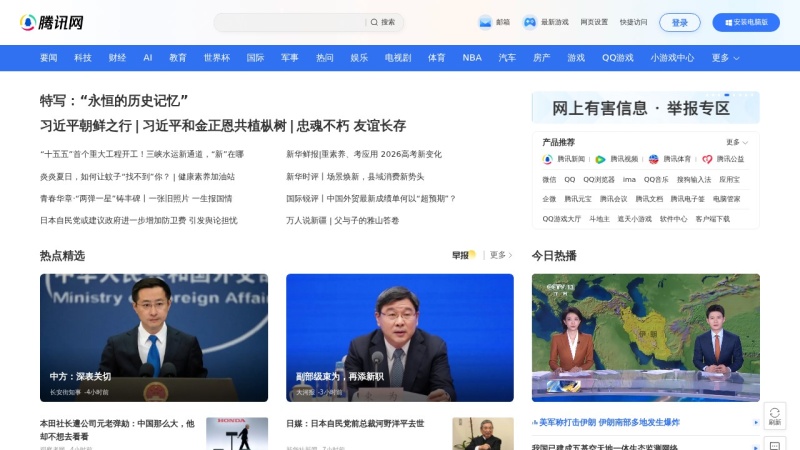Click the 腾讯体育 product icon
Viewport: 800px width, 450px height.
654,159
